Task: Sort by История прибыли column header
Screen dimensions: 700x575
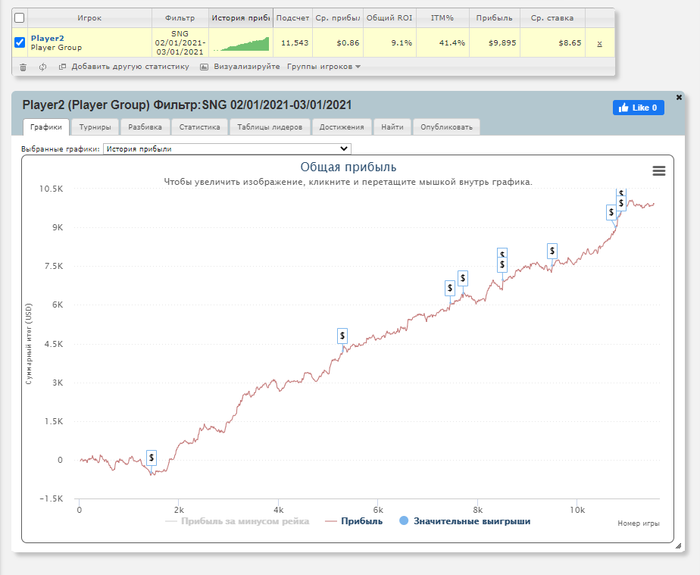Action: 241,18
